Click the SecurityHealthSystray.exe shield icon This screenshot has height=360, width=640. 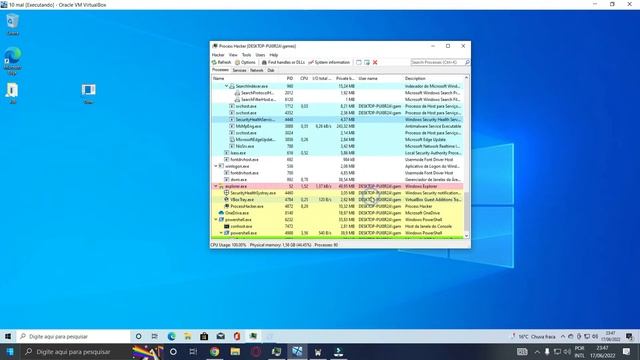(x=227, y=193)
